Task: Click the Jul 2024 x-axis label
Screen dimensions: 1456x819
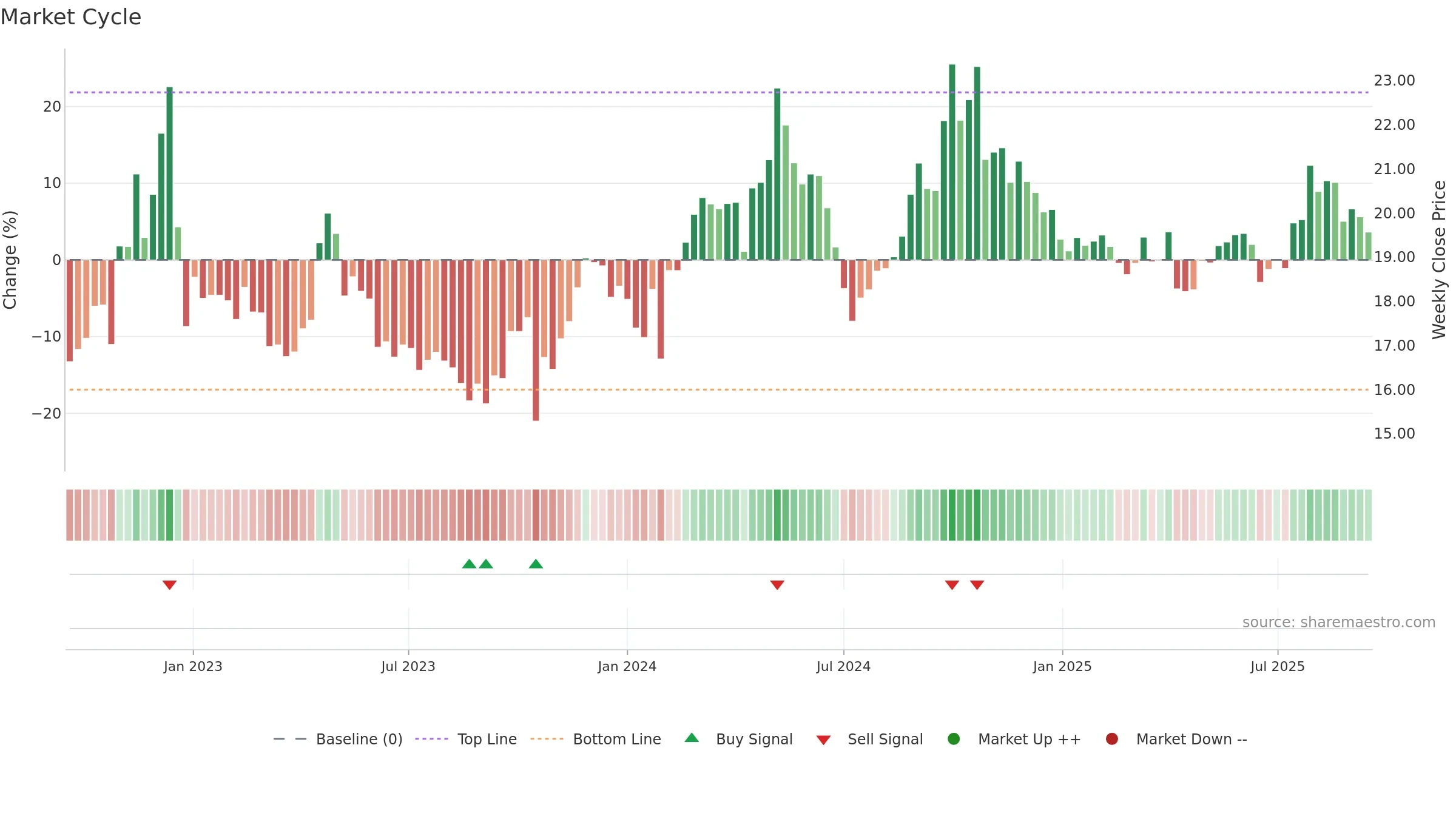Action: click(843, 667)
